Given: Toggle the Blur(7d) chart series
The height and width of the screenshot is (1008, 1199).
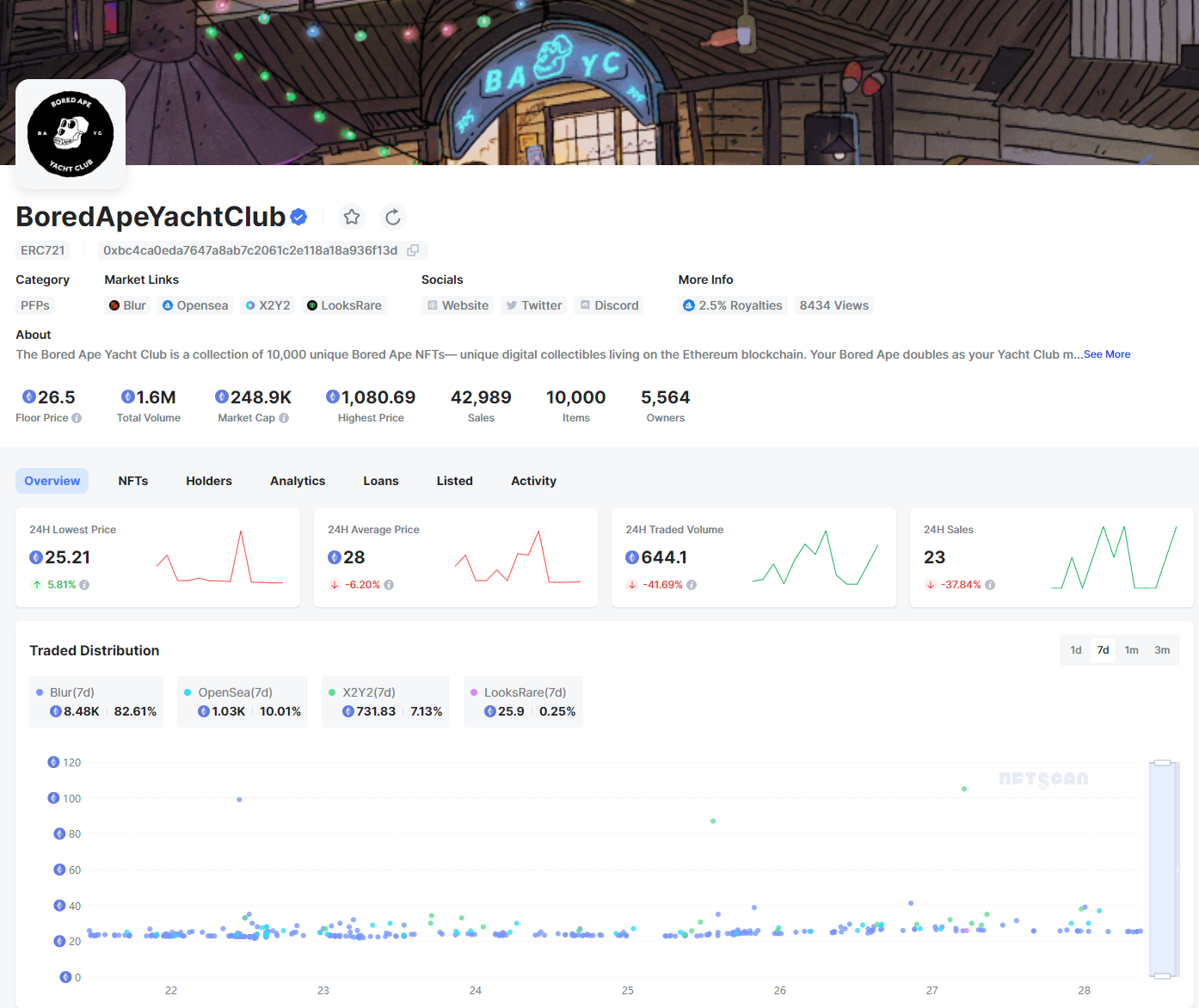Looking at the screenshot, I should click(72, 692).
